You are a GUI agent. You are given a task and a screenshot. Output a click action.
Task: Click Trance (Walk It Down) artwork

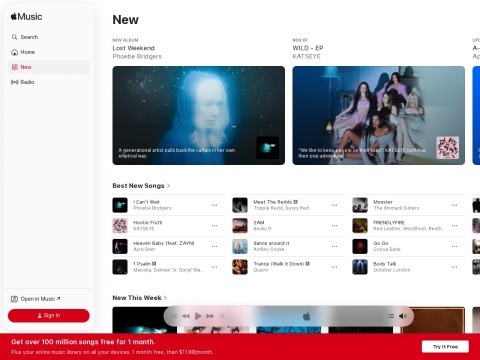[240, 267]
